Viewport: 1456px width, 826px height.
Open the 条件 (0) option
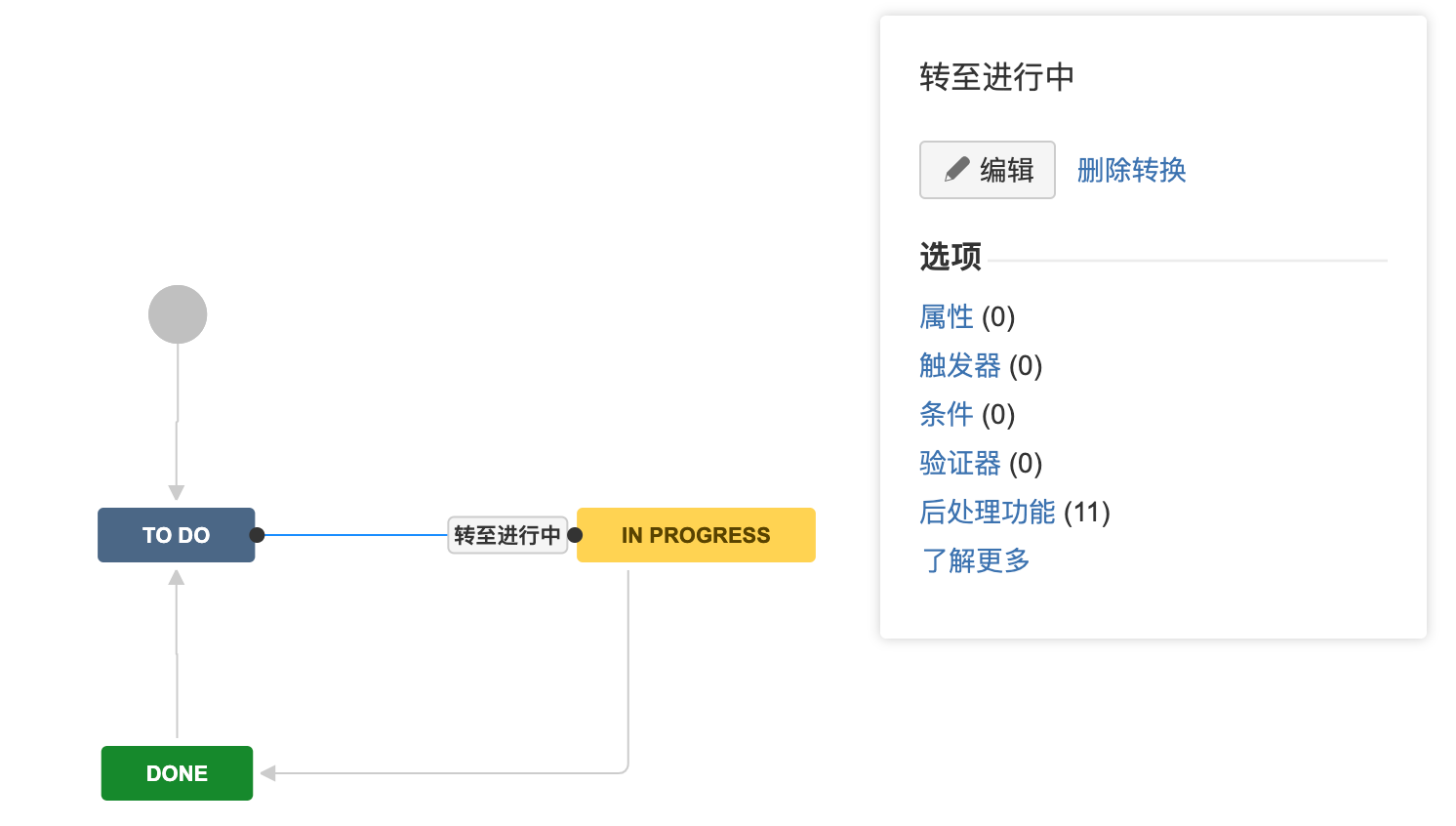pos(947,415)
